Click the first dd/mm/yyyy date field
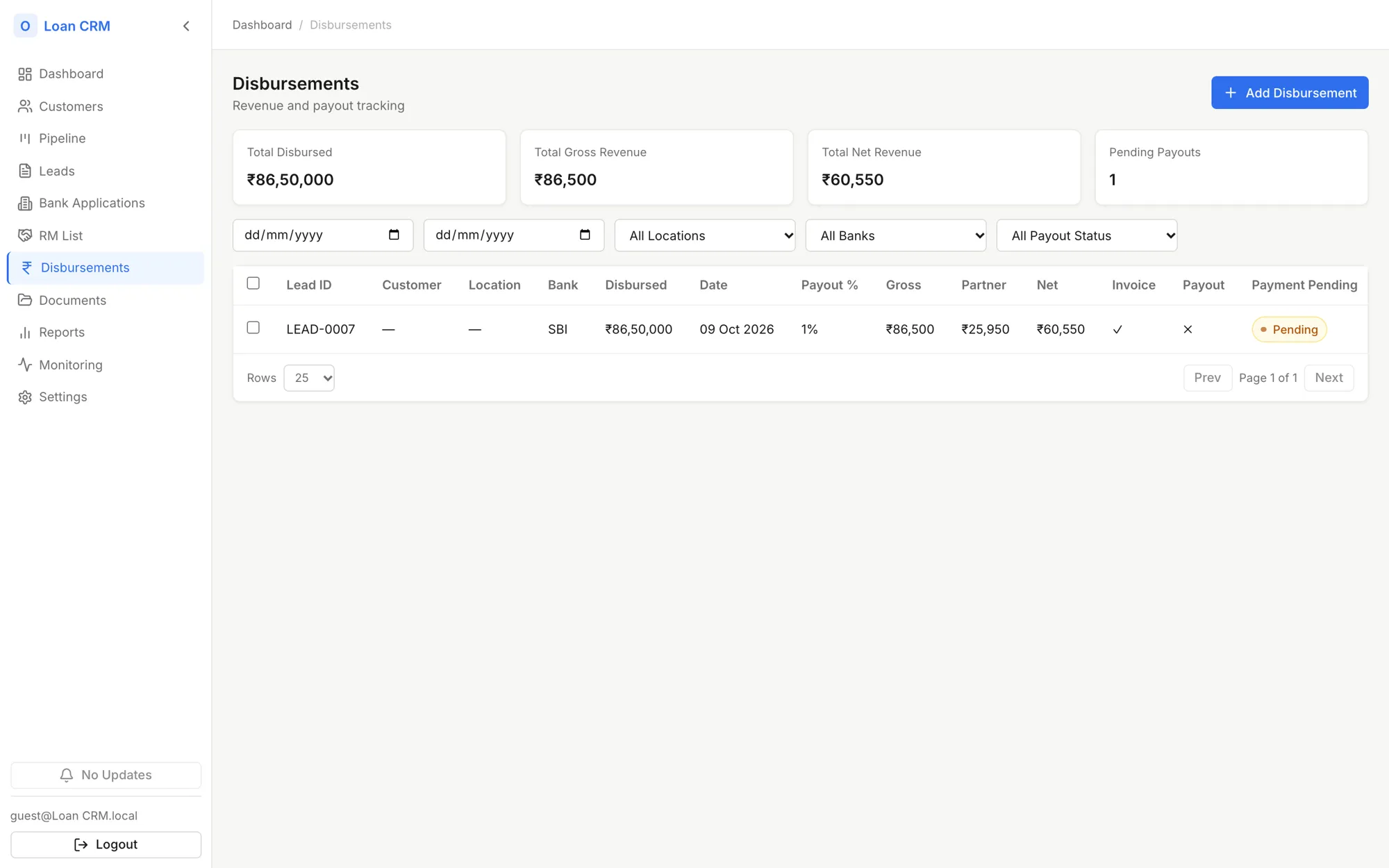1389x868 pixels. coord(323,235)
